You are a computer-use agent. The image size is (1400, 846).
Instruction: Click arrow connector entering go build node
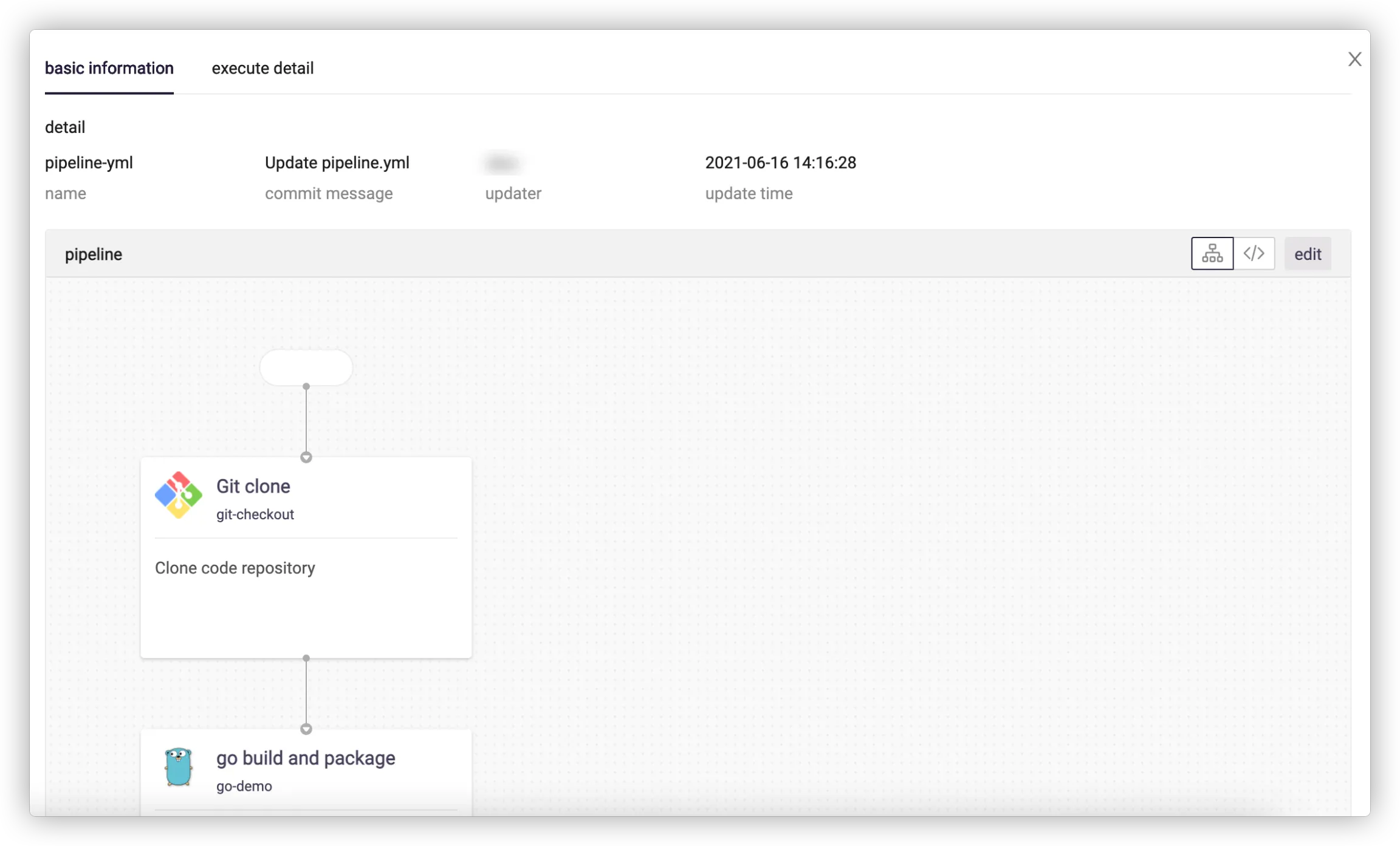pos(306,729)
